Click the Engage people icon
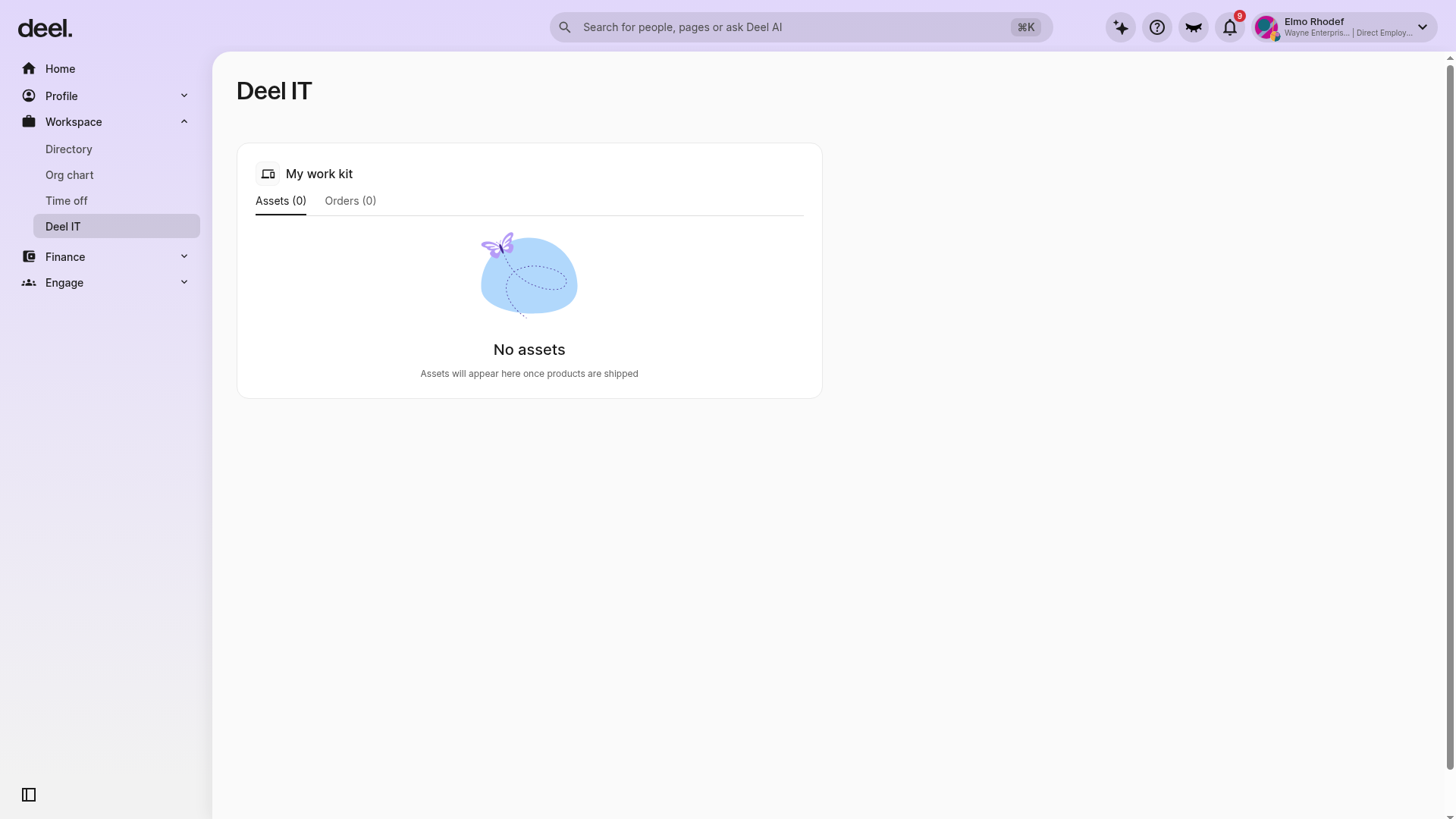Viewport: 1456px width, 819px height. click(x=29, y=282)
